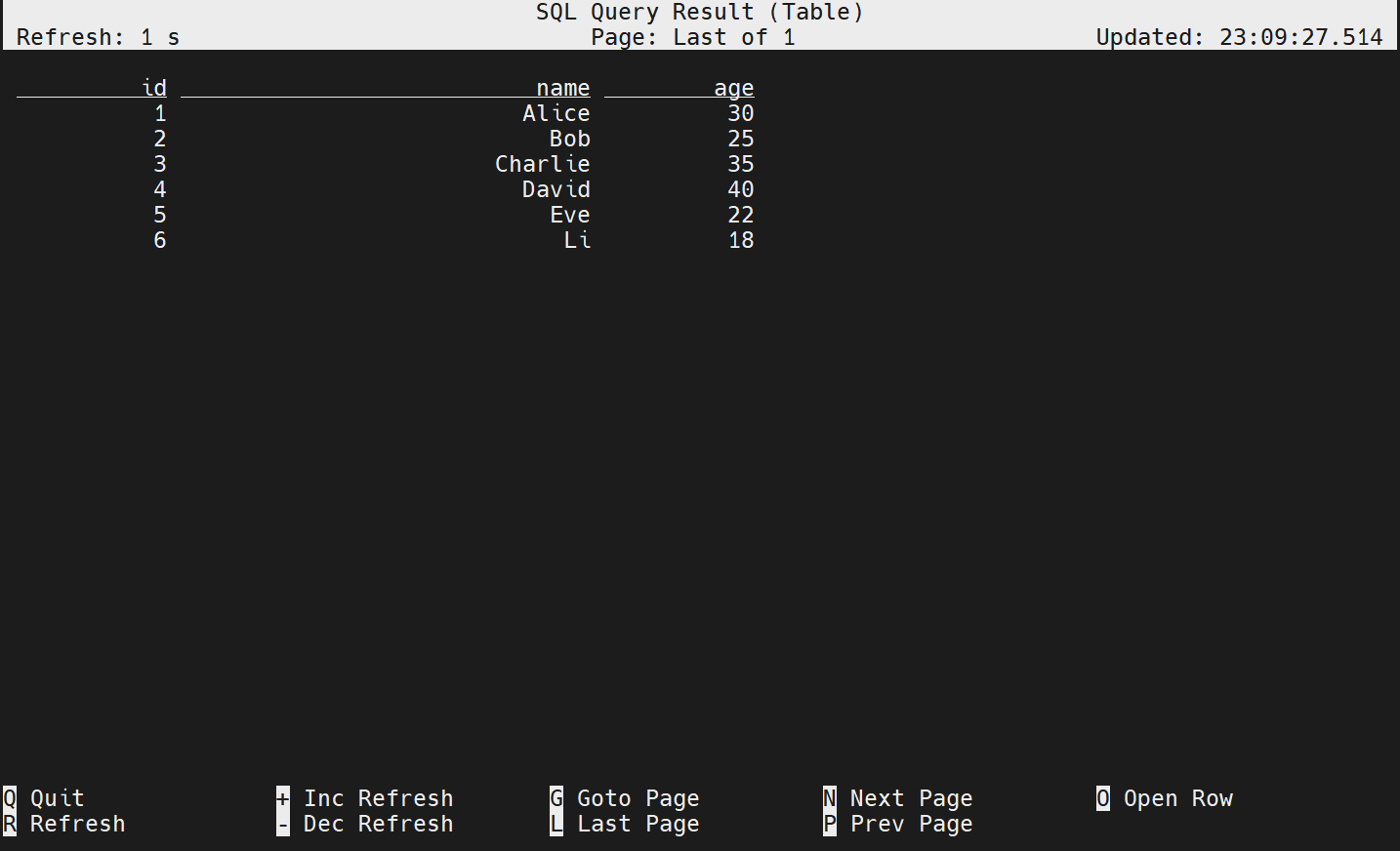Click id 5 in Eve's row
This screenshot has height=851, width=1400.
pyautogui.click(x=160, y=215)
